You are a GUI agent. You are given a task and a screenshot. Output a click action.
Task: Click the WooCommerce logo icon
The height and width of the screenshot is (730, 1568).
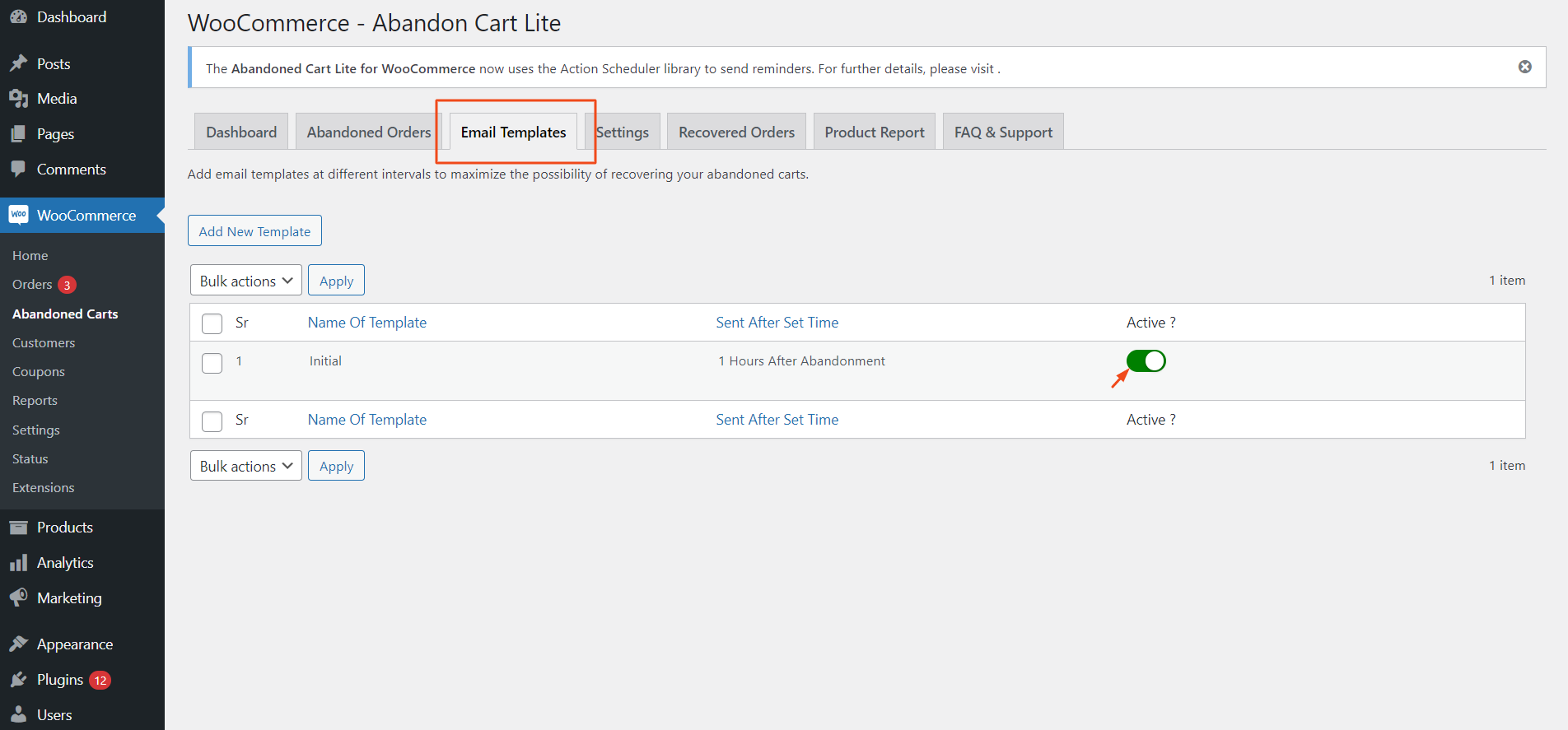pos(18,215)
